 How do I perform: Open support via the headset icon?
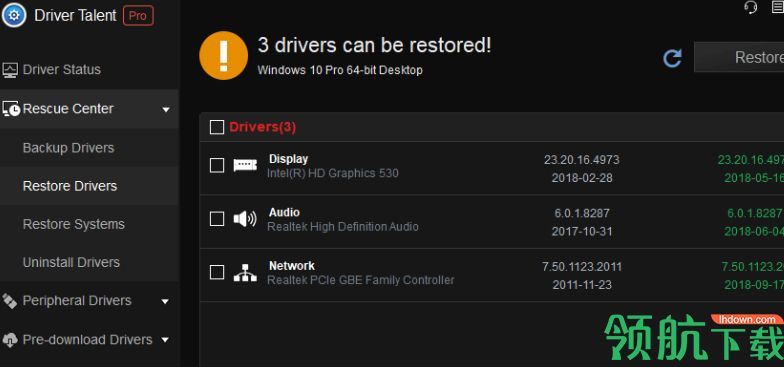[x=750, y=7]
